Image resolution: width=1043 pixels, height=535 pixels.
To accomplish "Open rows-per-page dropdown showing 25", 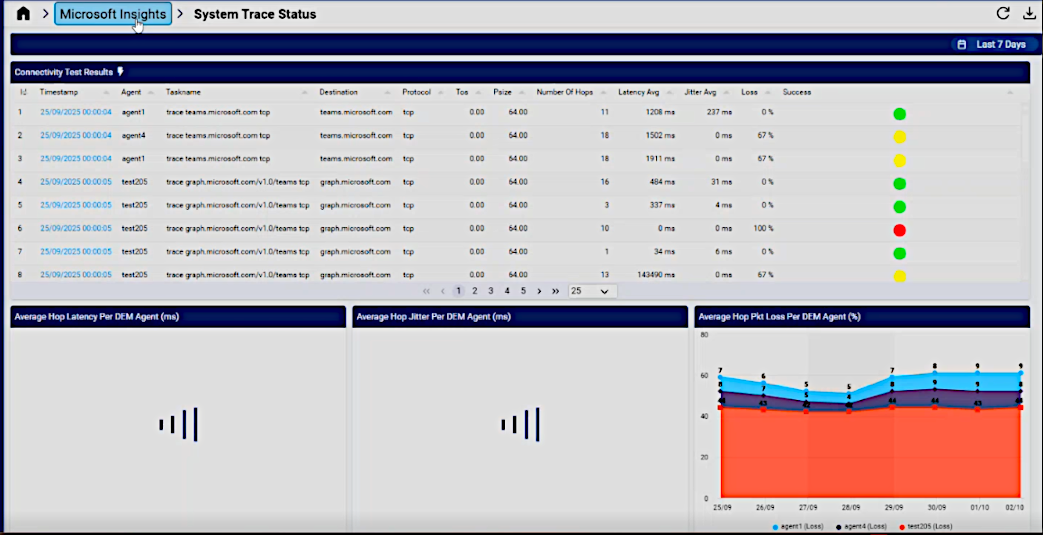I will [x=592, y=291].
